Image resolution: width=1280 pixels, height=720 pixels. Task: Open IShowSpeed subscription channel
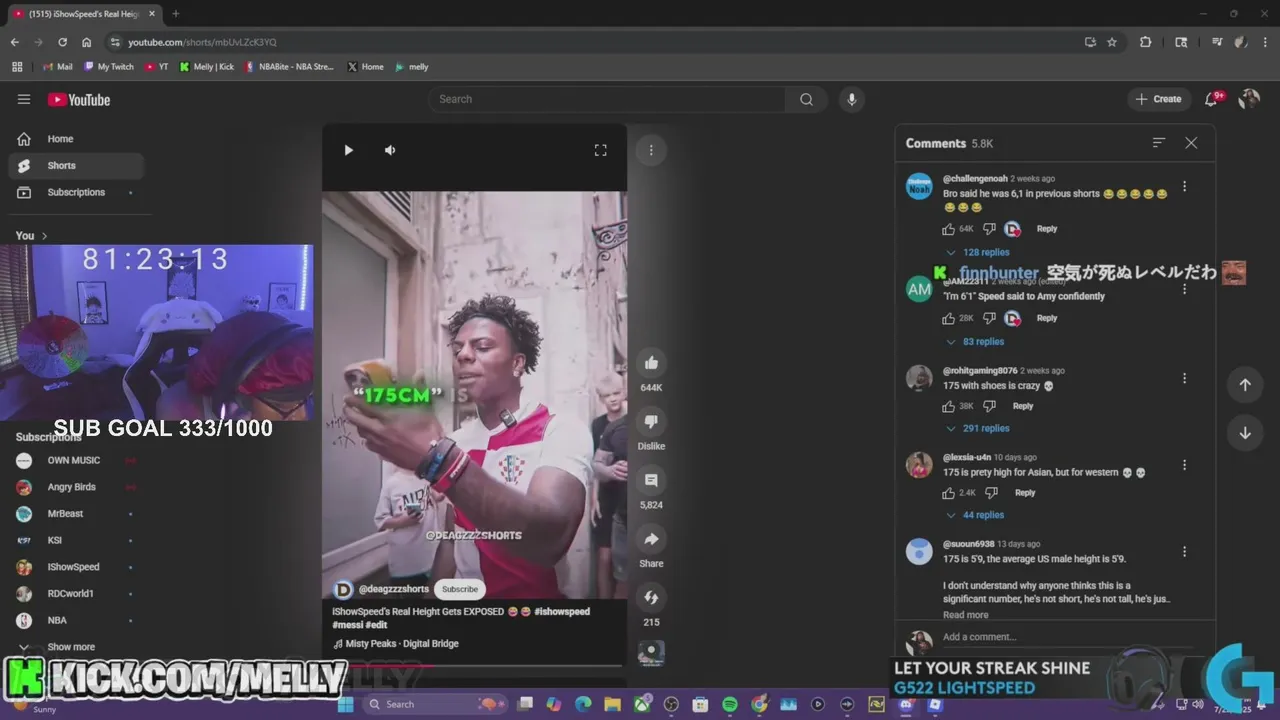point(76,567)
